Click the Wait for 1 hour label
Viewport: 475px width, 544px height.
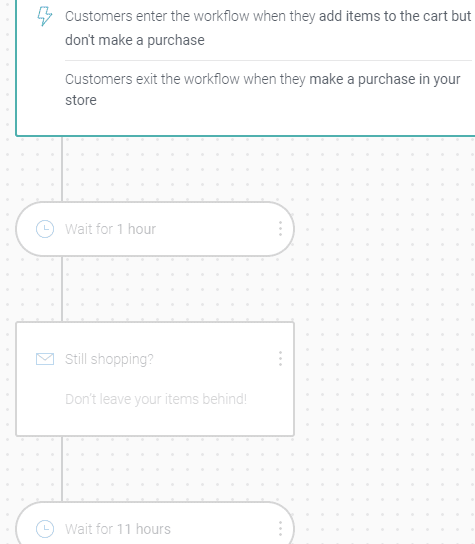pos(110,229)
